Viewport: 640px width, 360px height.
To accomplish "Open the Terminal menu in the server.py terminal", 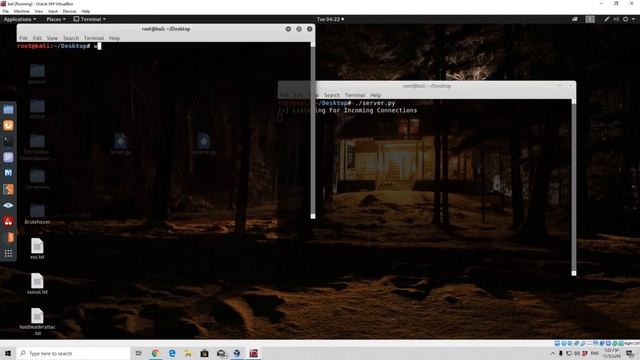I will [x=355, y=95].
